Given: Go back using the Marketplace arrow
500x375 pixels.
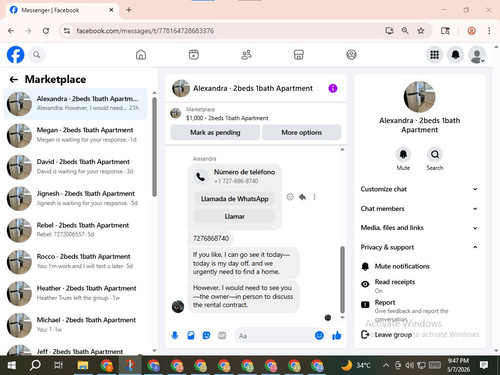Looking at the screenshot, I should [14, 79].
